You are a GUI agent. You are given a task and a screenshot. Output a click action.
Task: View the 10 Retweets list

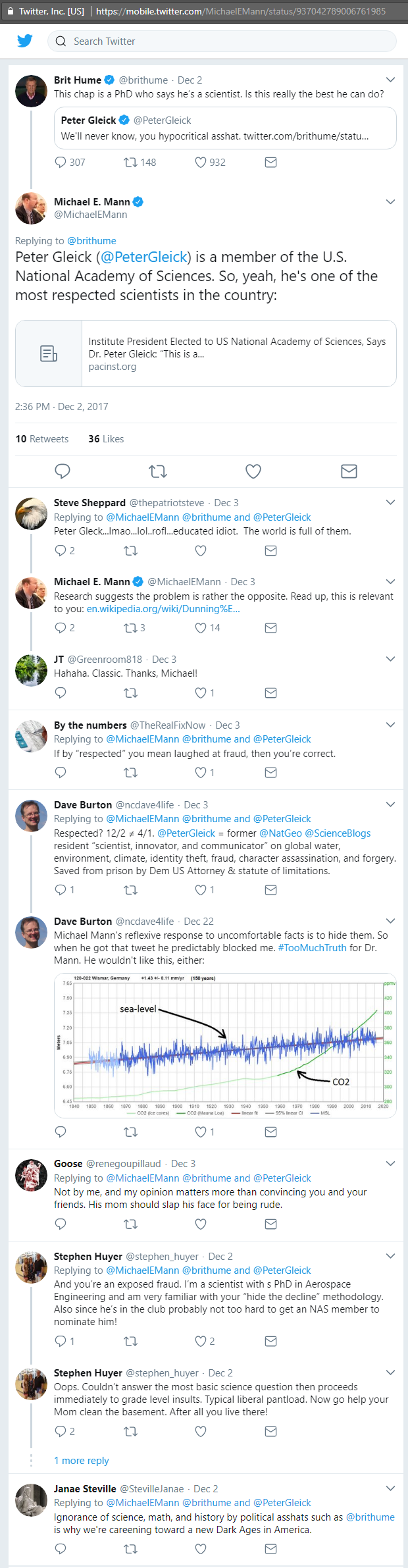[42, 439]
